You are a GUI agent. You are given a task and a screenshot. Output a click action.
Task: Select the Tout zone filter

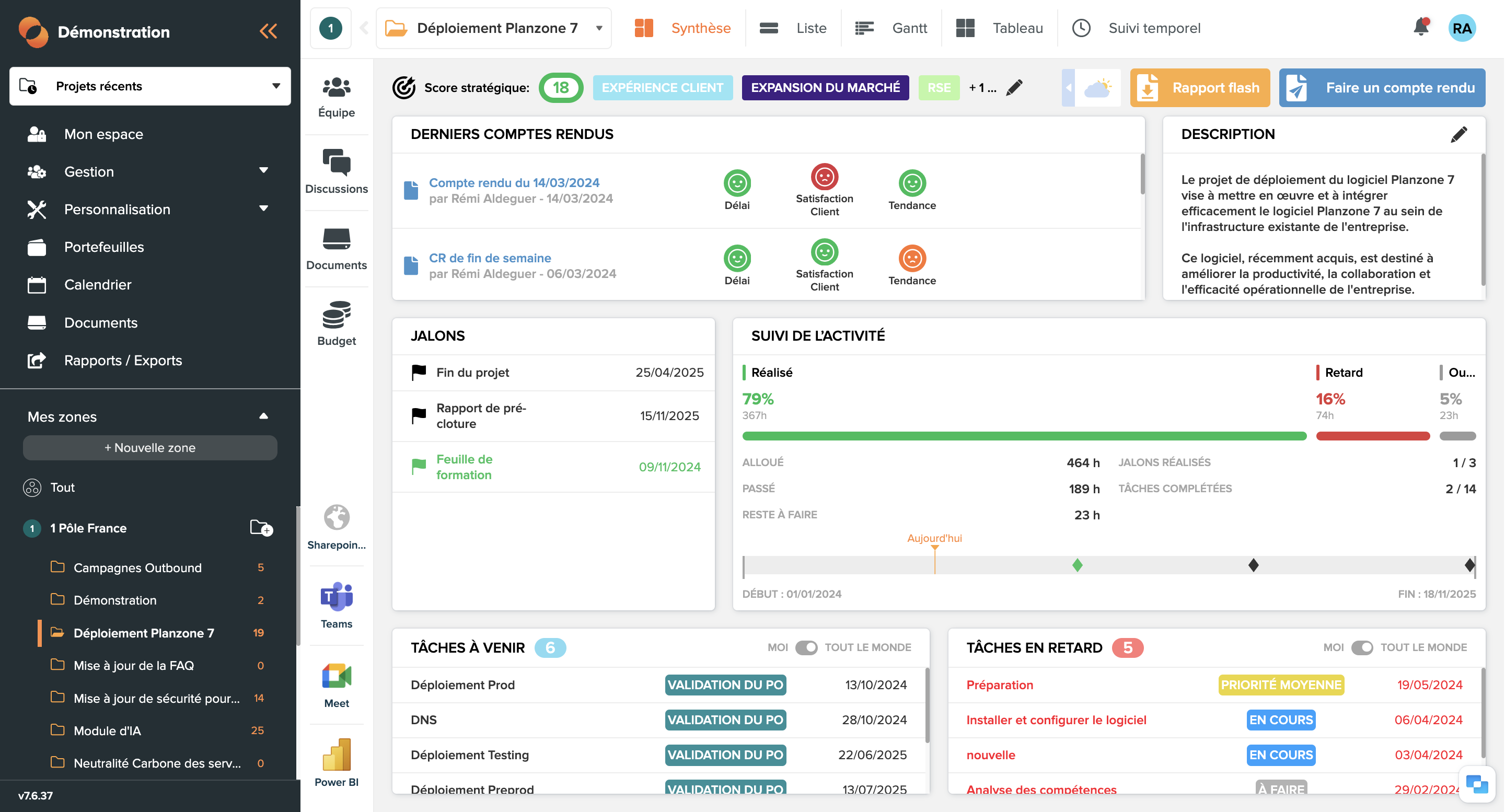coord(63,487)
